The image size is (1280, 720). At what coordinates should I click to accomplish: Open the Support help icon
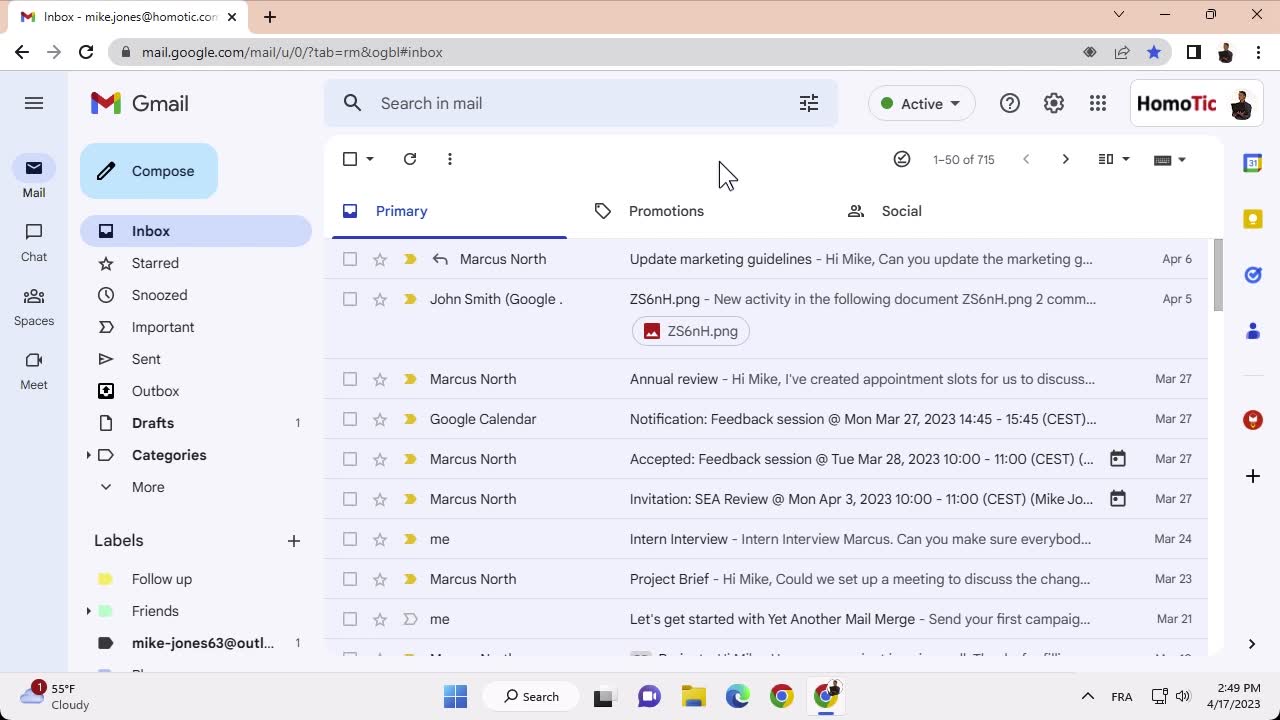click(1010, 103)
